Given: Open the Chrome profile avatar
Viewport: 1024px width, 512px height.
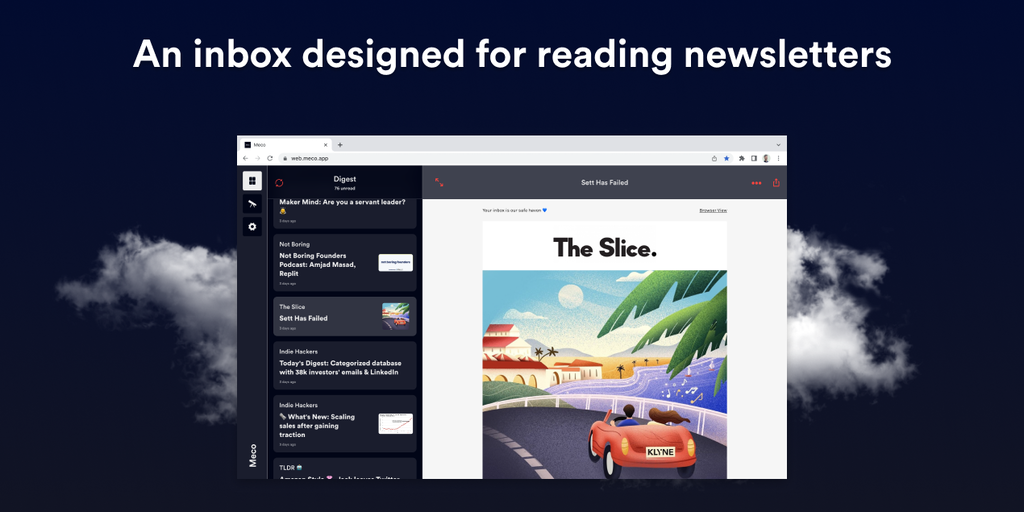Looking at the screenshot, I should click(766, 158).
